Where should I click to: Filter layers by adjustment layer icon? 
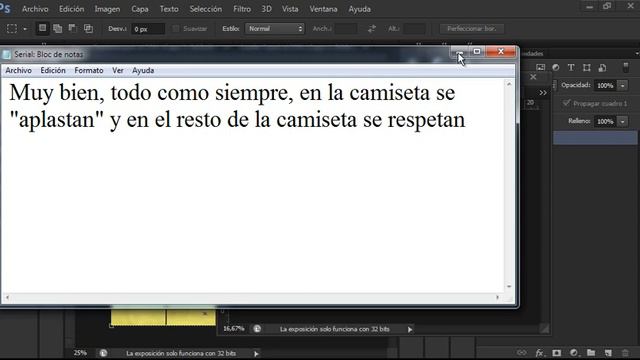(556, 68)
